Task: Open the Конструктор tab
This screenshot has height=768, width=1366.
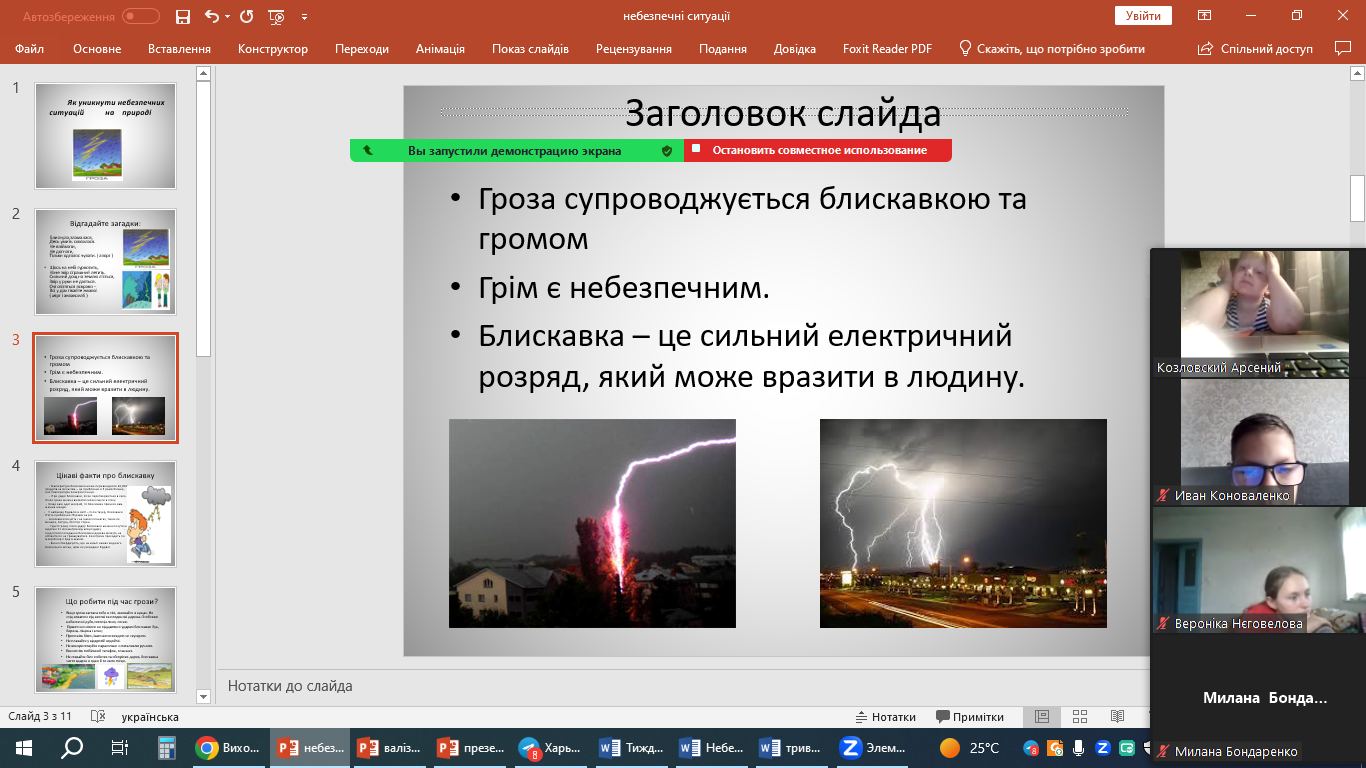Action: (273, 48)
